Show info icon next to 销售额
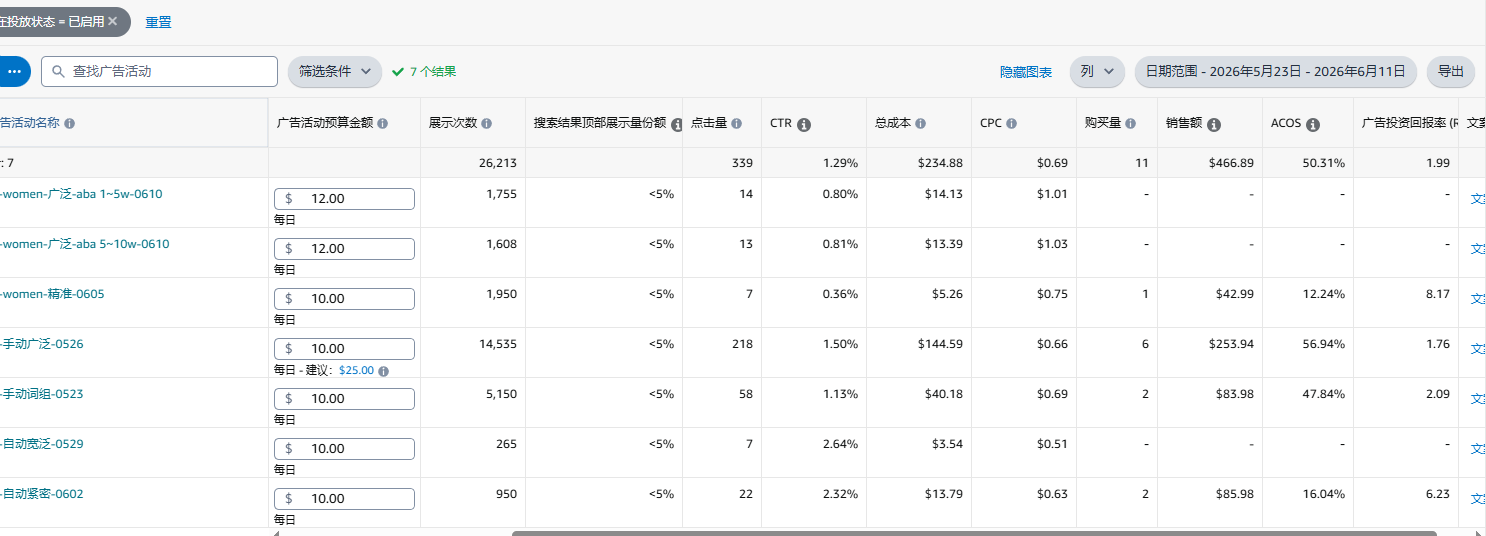Screen dimensions: 1486x536 1214,124
